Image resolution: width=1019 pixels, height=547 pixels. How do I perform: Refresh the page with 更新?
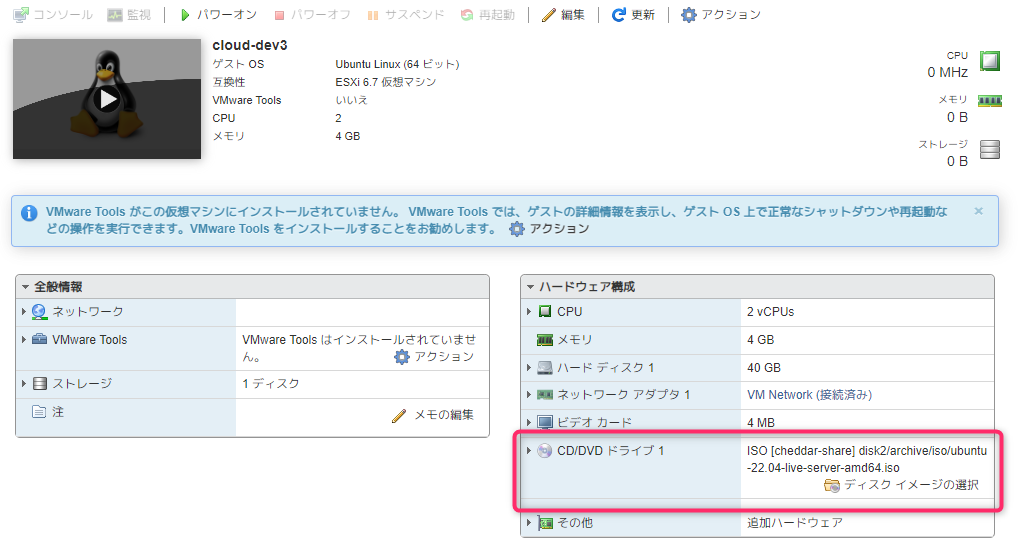[634, 14]
